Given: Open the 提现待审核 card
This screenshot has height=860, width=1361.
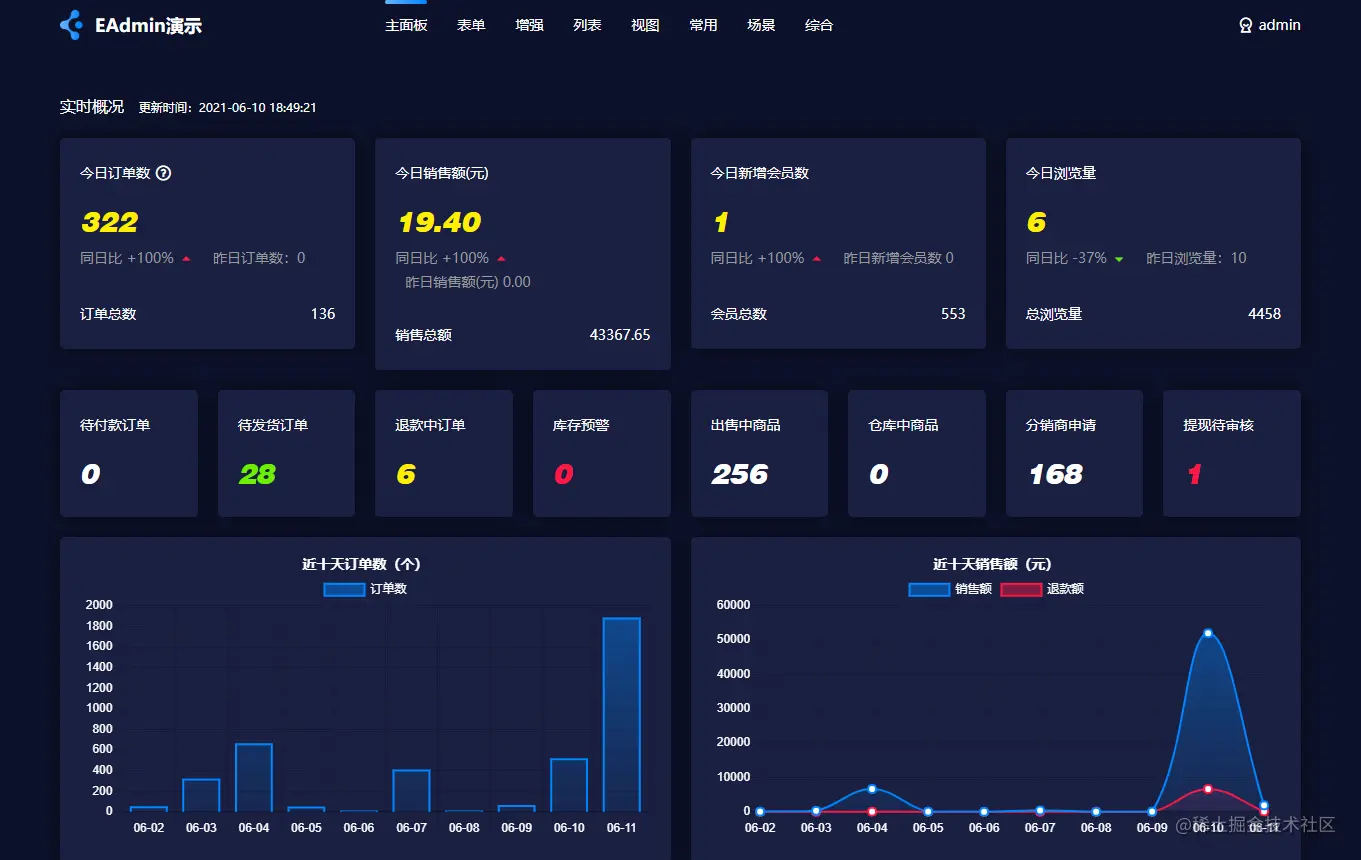Looking at the screenshot, I should pos(1232,453).
